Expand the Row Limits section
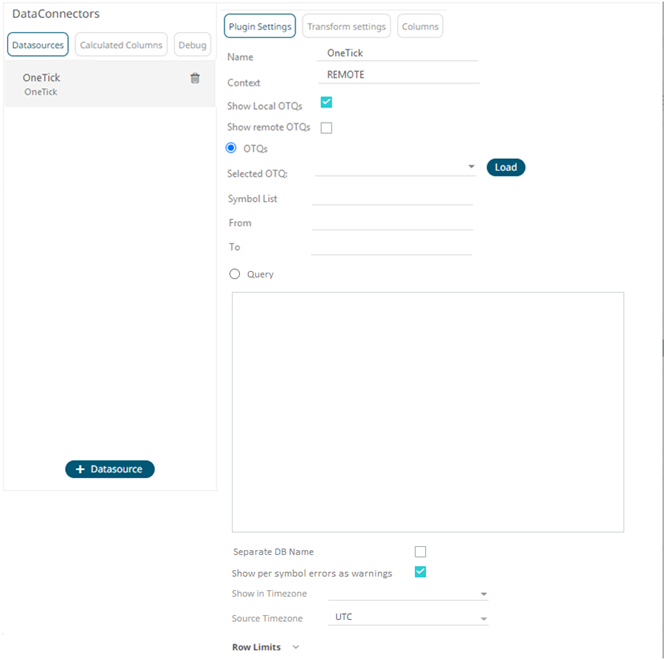666x660 pixels. point(295,647)
